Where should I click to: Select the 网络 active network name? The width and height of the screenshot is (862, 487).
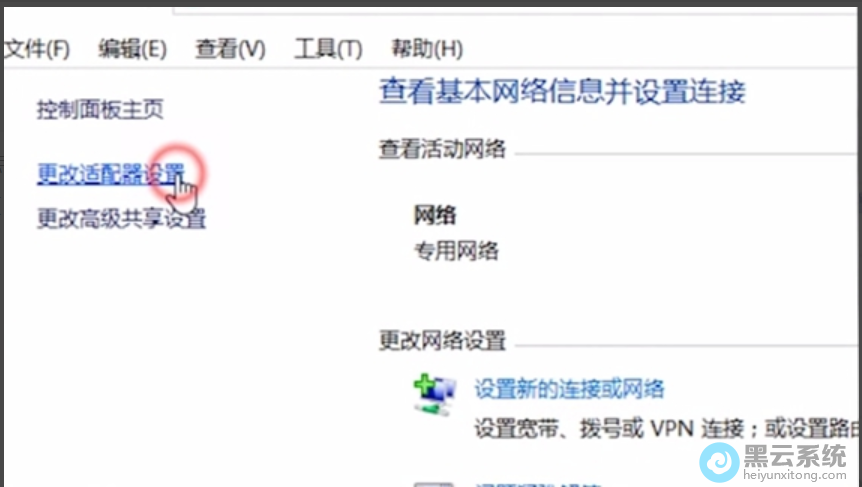(x=435, y=215)
